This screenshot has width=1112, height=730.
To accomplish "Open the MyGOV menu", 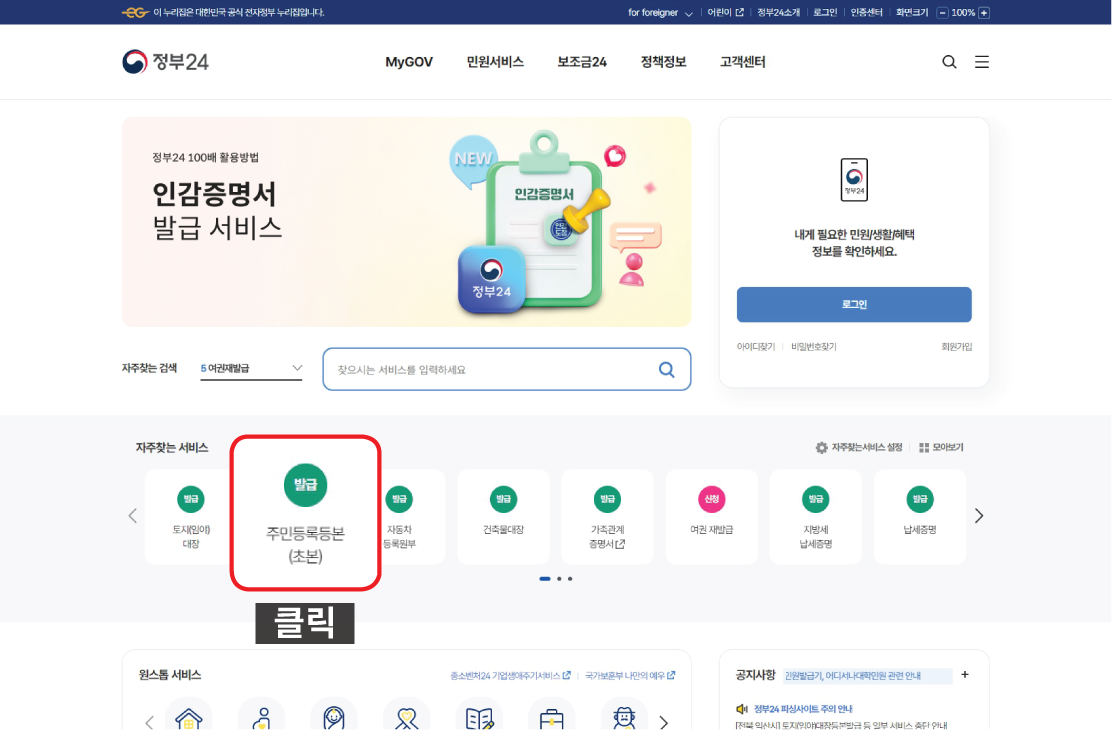I will coord(409,62).
